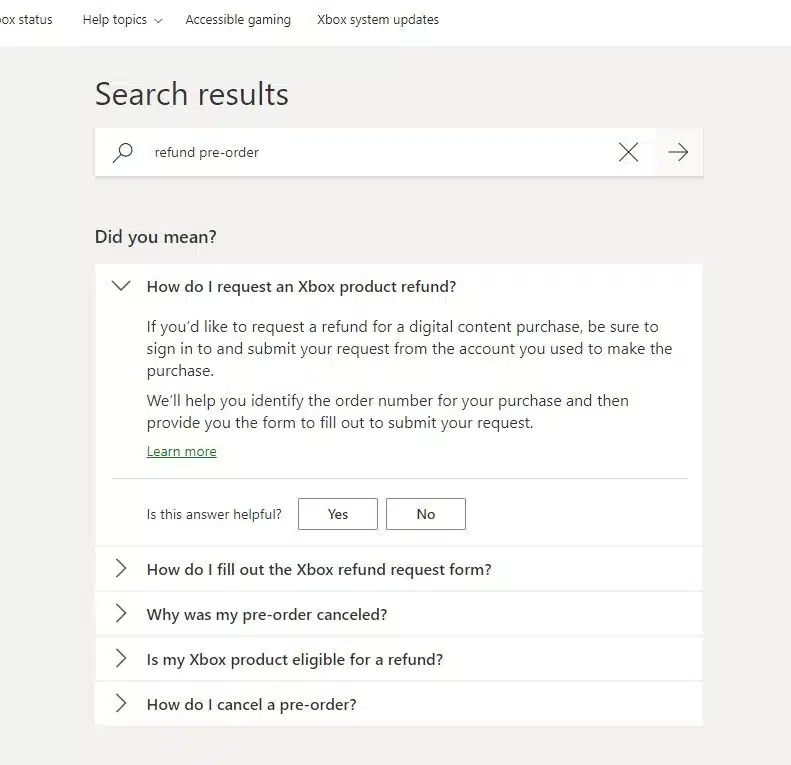Submit search using the arrow icon
This screenshot has height=765, width=791.
point(677,152)
